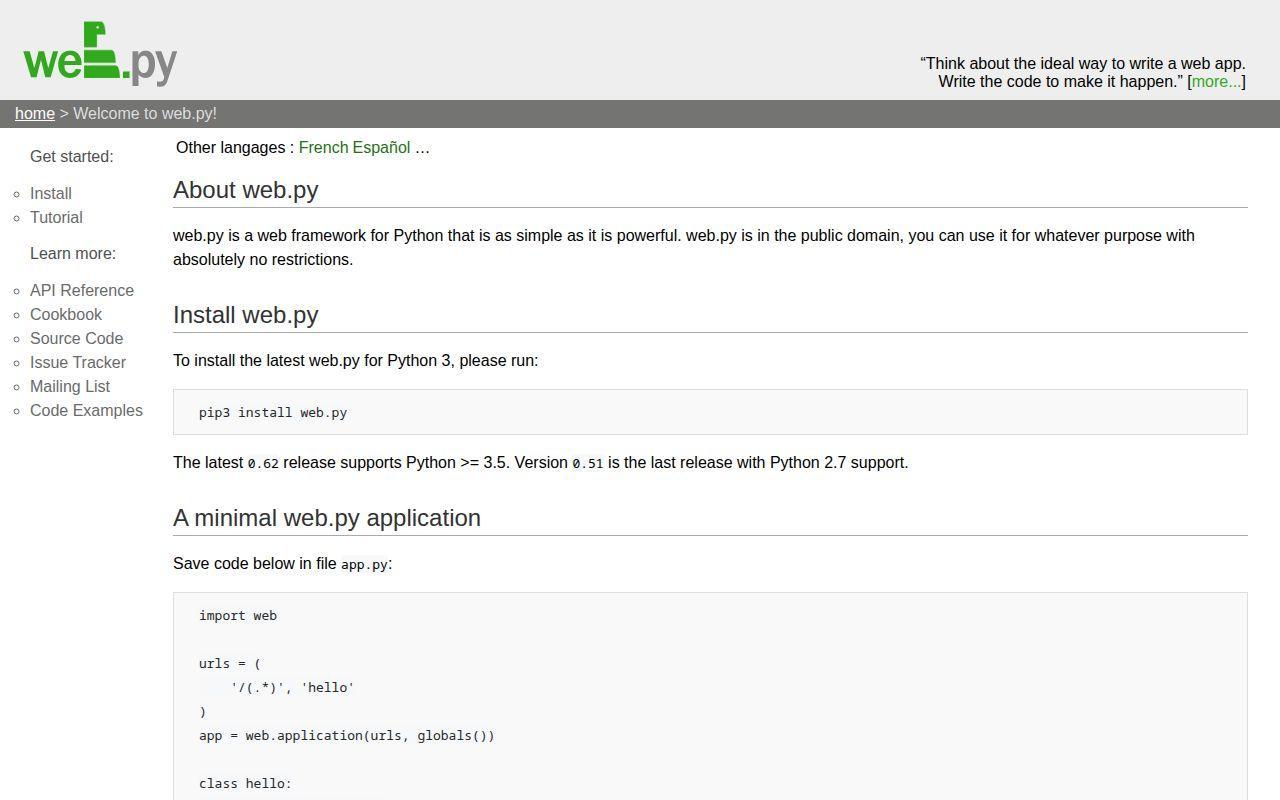Switch to the Español translation

pyautogui.click(x=381, y=148)
